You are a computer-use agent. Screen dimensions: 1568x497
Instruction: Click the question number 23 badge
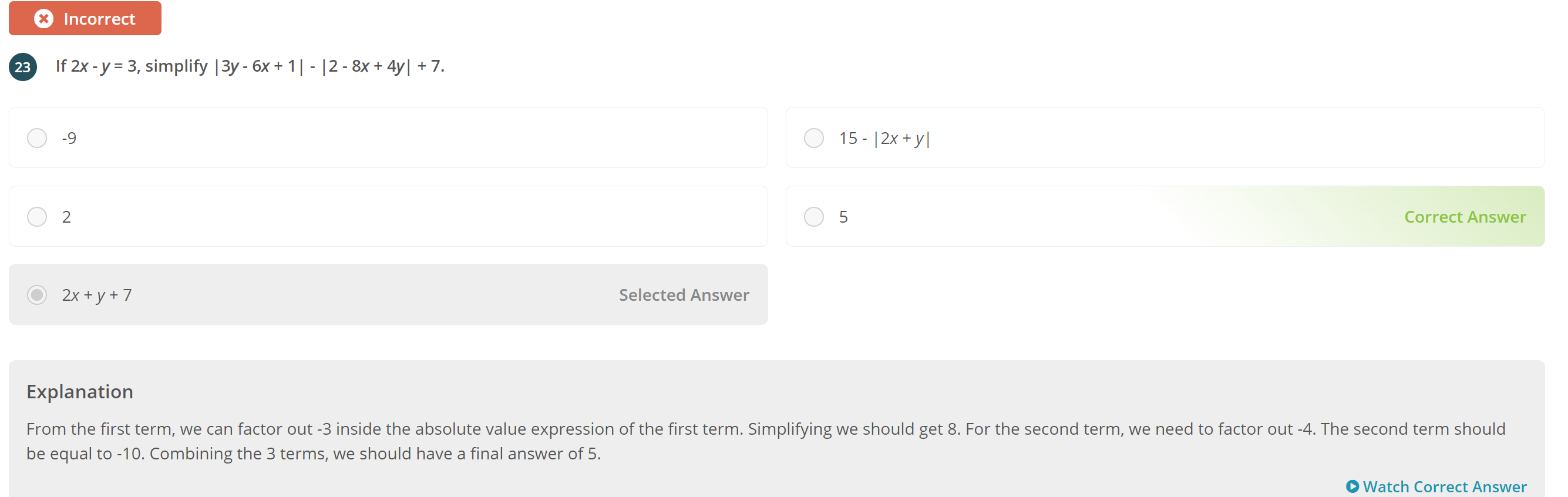click(x=22, y=67)
